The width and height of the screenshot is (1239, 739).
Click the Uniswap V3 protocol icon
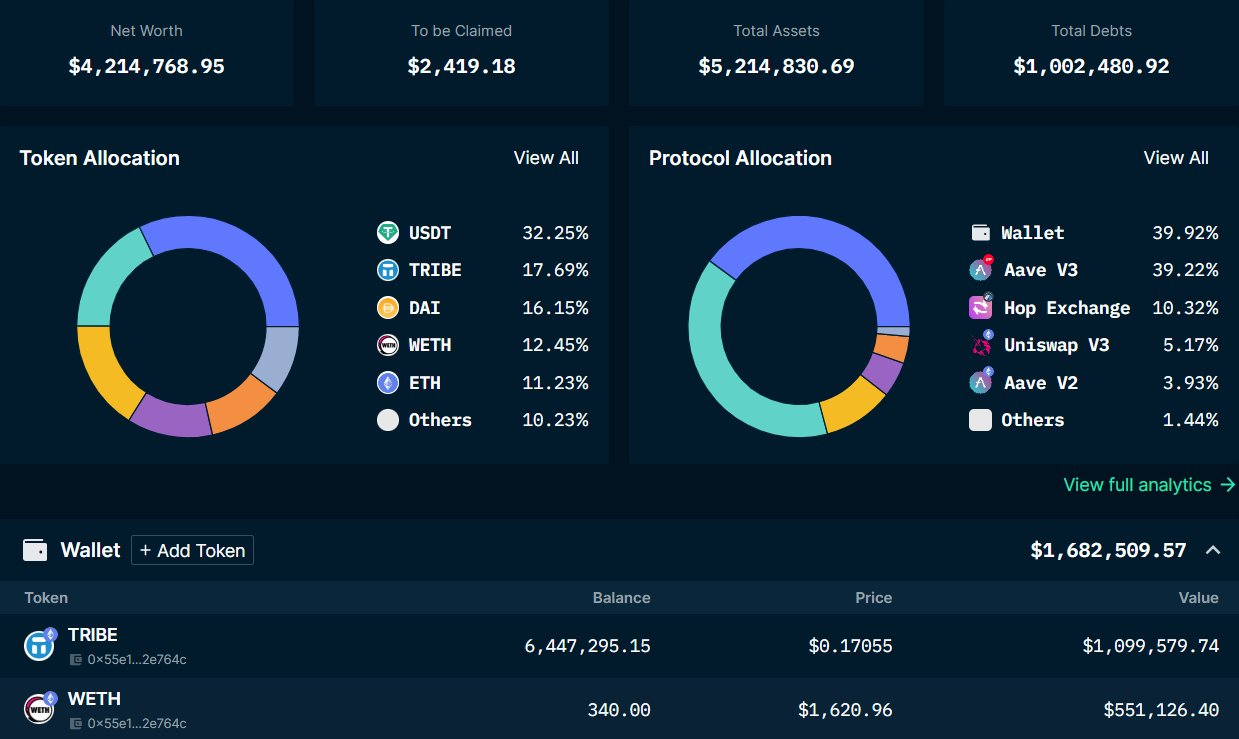[980, 344]
